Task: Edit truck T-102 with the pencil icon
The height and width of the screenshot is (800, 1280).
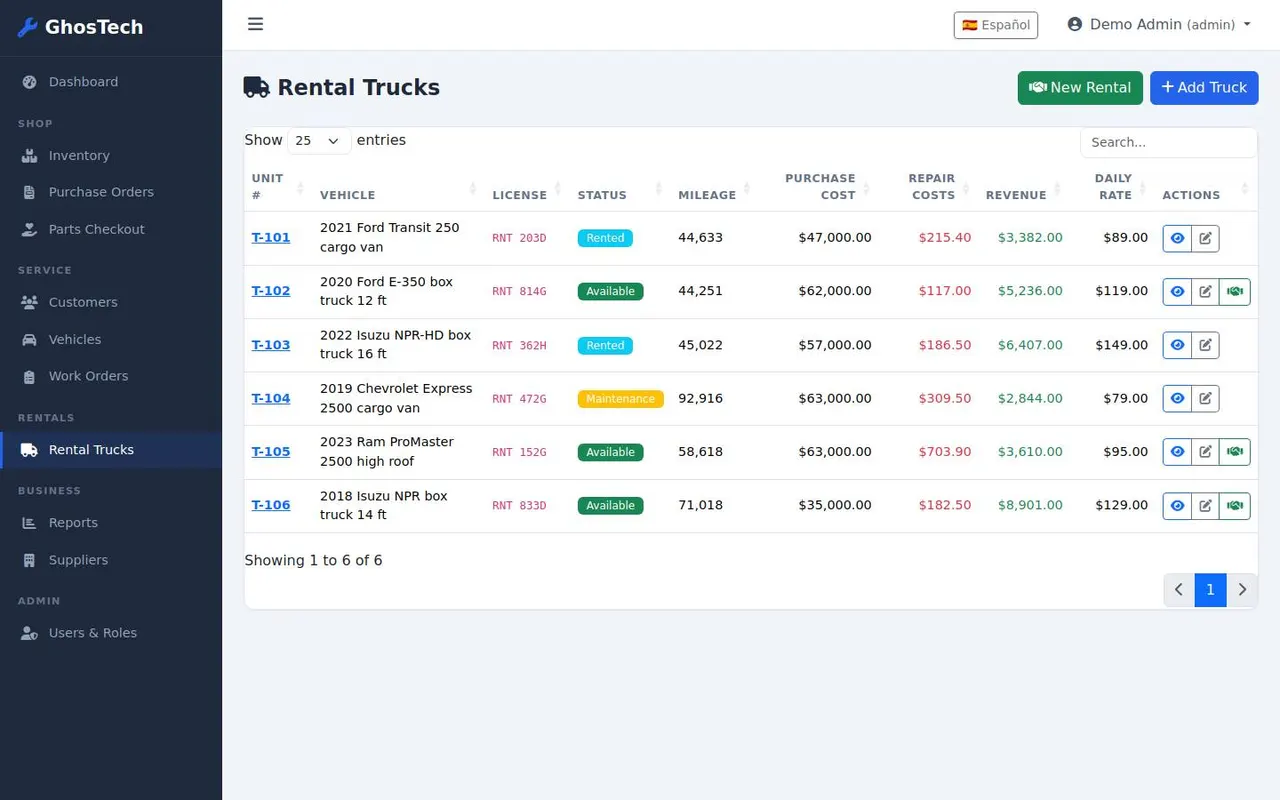Action: pyautogui.click(x=1205, y=291)
